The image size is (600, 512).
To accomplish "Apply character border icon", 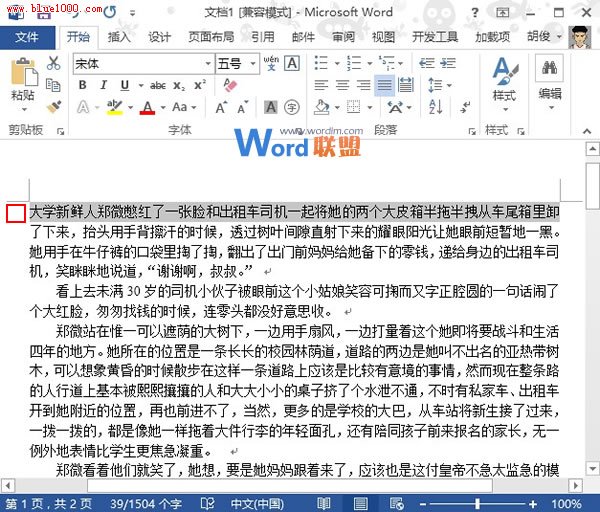I will click(x=292, y=63).
